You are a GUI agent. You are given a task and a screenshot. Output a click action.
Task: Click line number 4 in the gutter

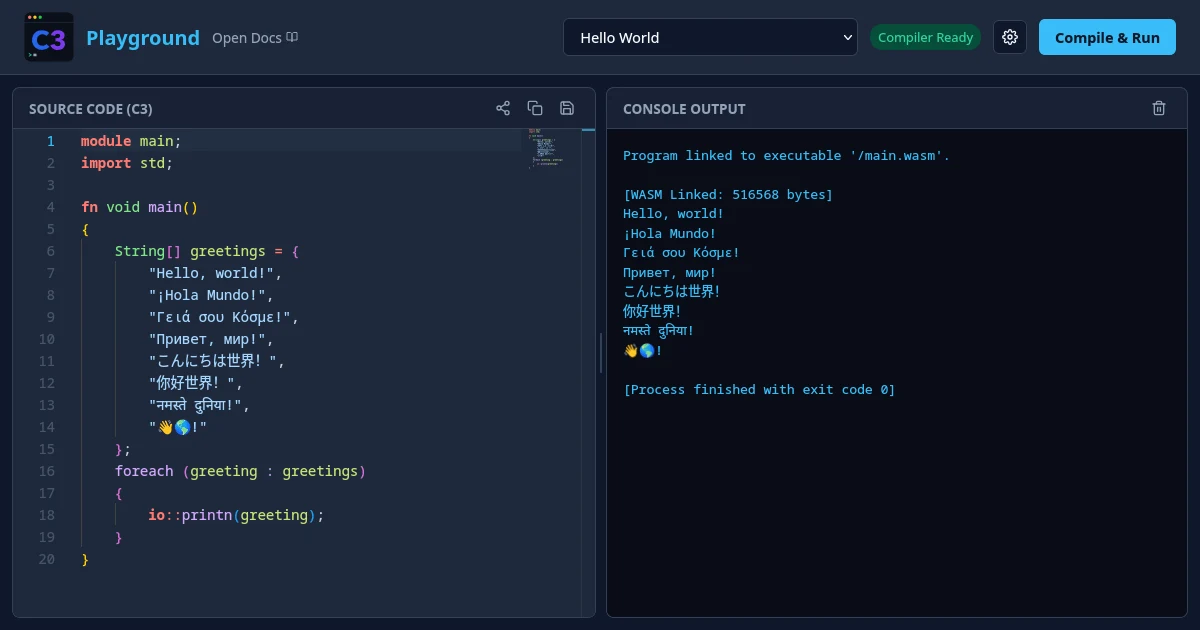click(x=50, y=207)
